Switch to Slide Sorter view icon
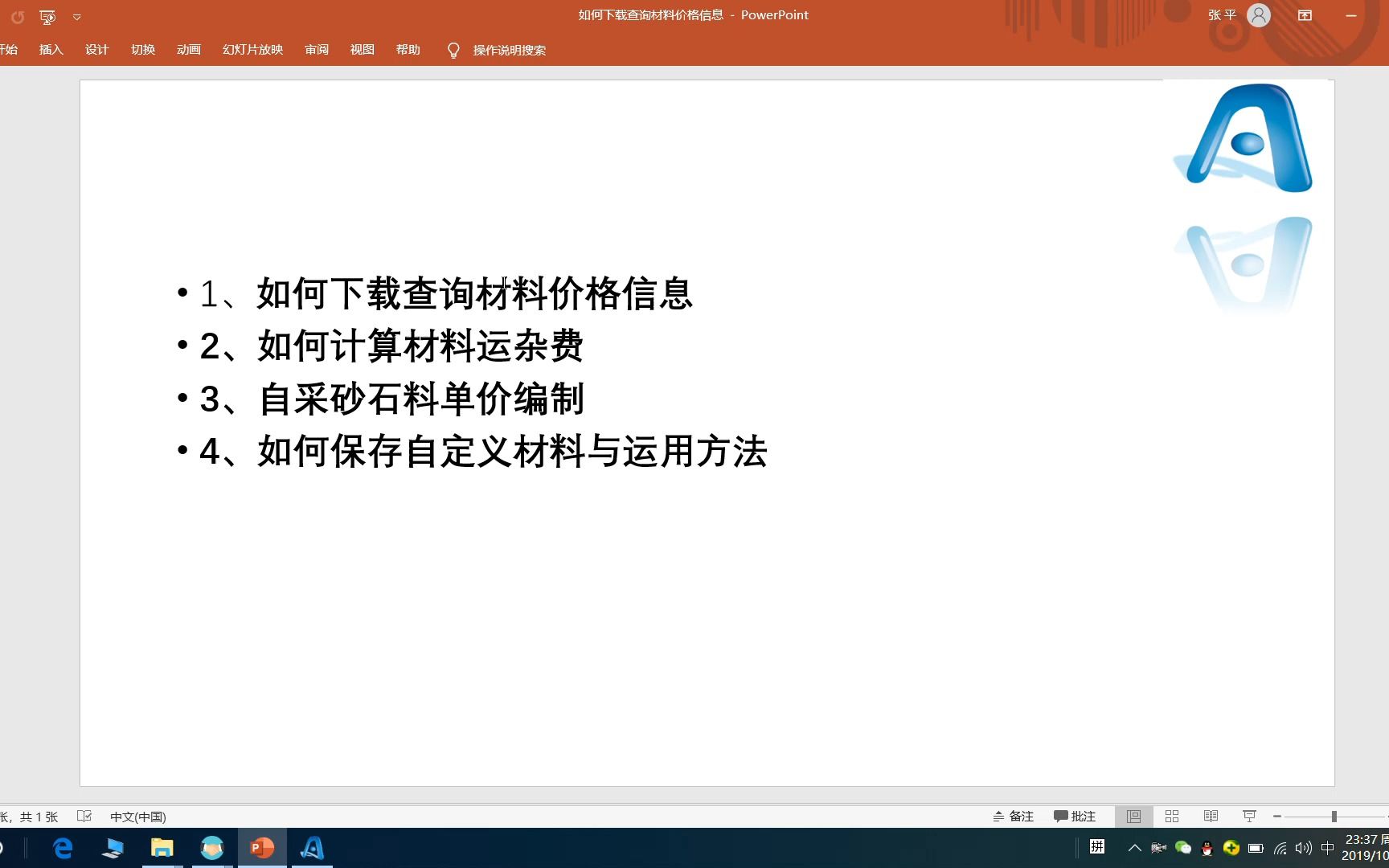Image resolution: width=1389 pixels, height=868 pixels. (x=1172, y=817)
